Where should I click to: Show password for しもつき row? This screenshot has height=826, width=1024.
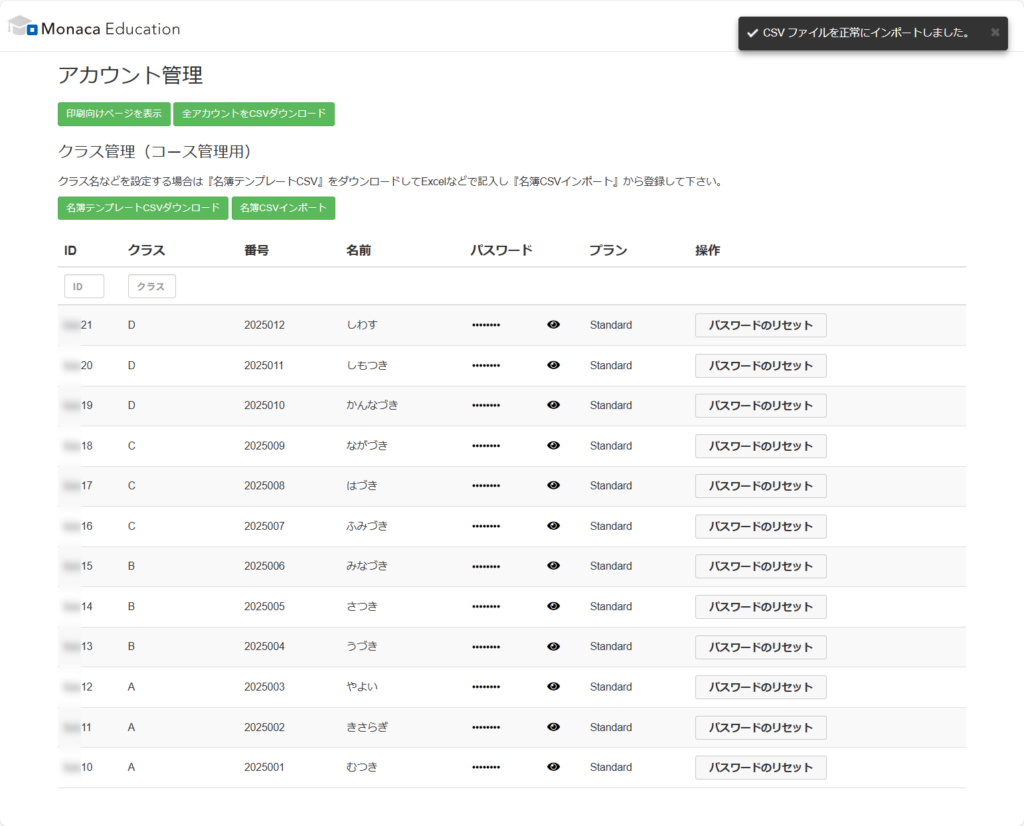point(553,365)
